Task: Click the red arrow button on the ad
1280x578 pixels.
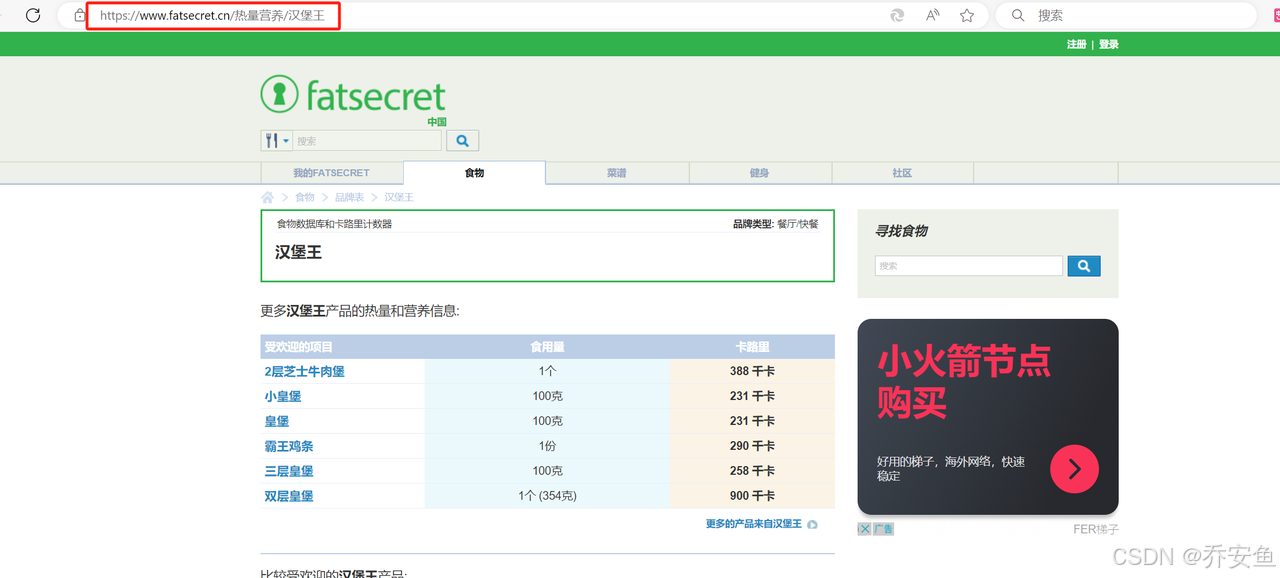Action: (1074, 469)
